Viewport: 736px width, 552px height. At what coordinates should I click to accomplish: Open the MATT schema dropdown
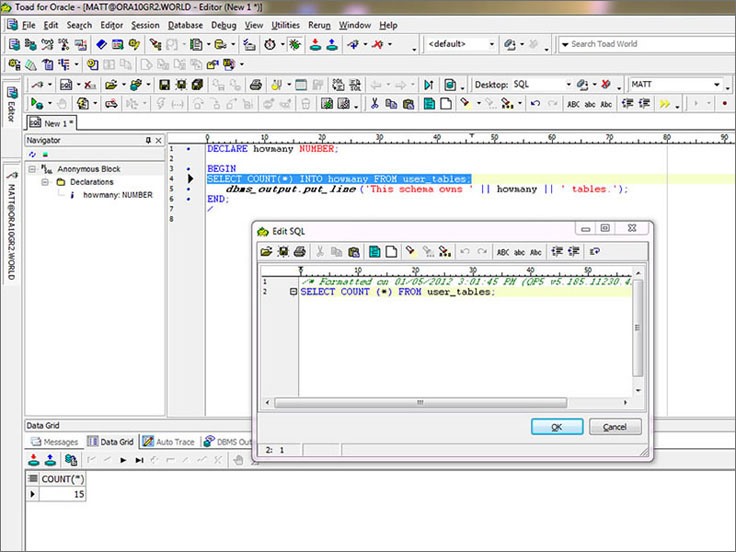tap(717, 85)
